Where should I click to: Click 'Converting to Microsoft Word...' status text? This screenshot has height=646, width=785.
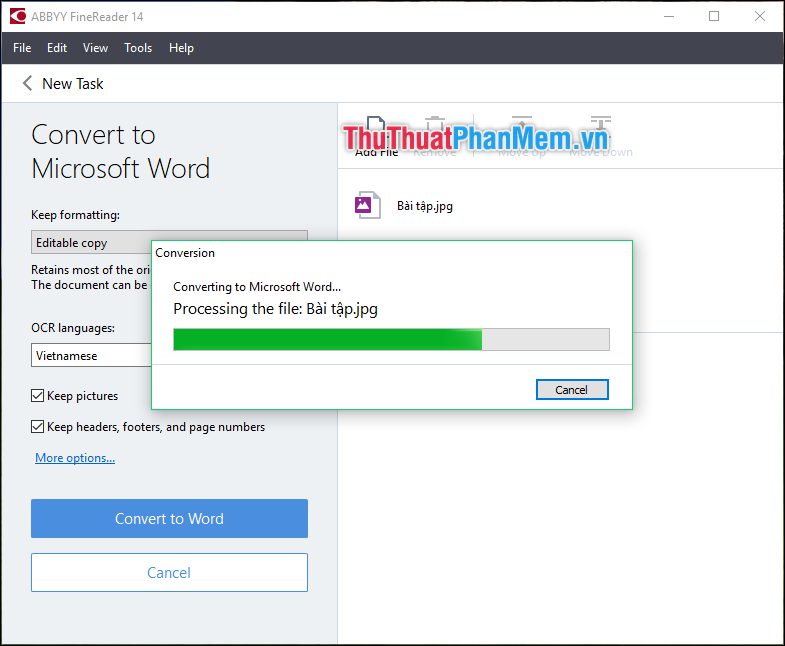pyautogui.click(x=257, y=287)
